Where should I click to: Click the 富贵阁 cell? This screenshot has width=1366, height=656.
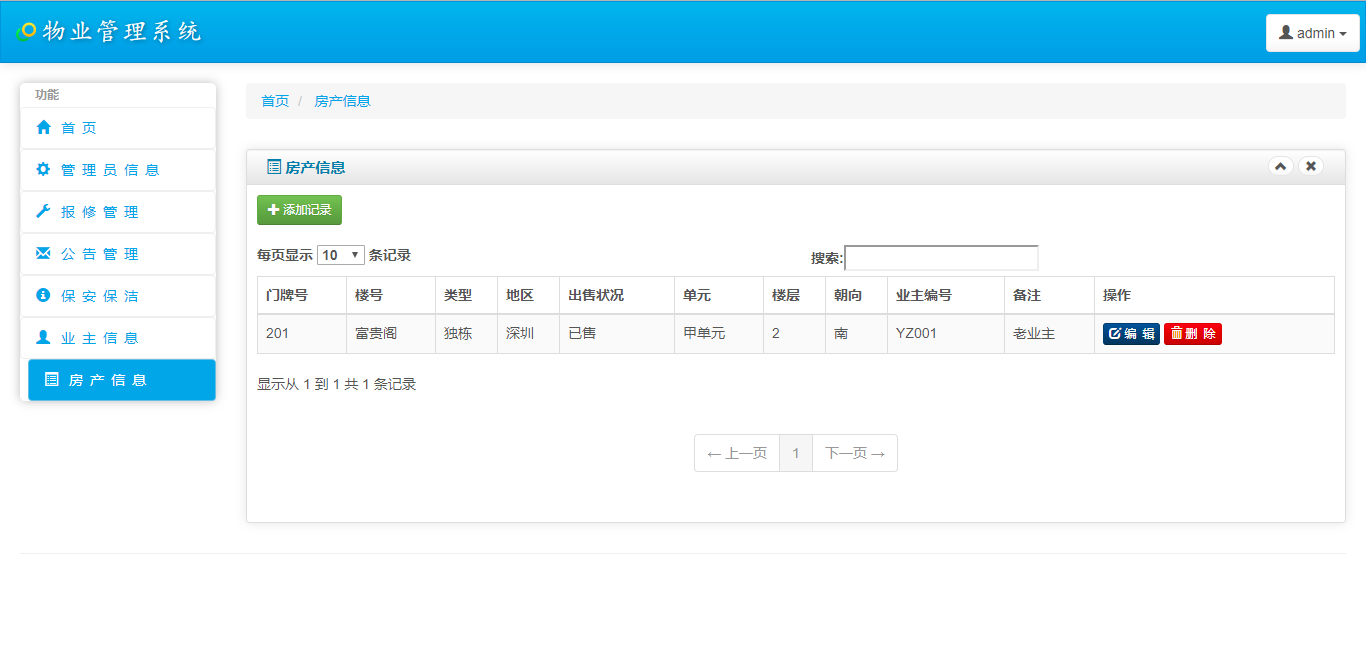click(x=391, y=334)
